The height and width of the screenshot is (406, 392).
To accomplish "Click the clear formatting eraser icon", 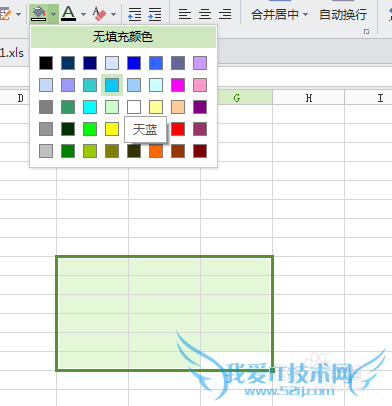I will pyautogui.click(x=99, y=14).
